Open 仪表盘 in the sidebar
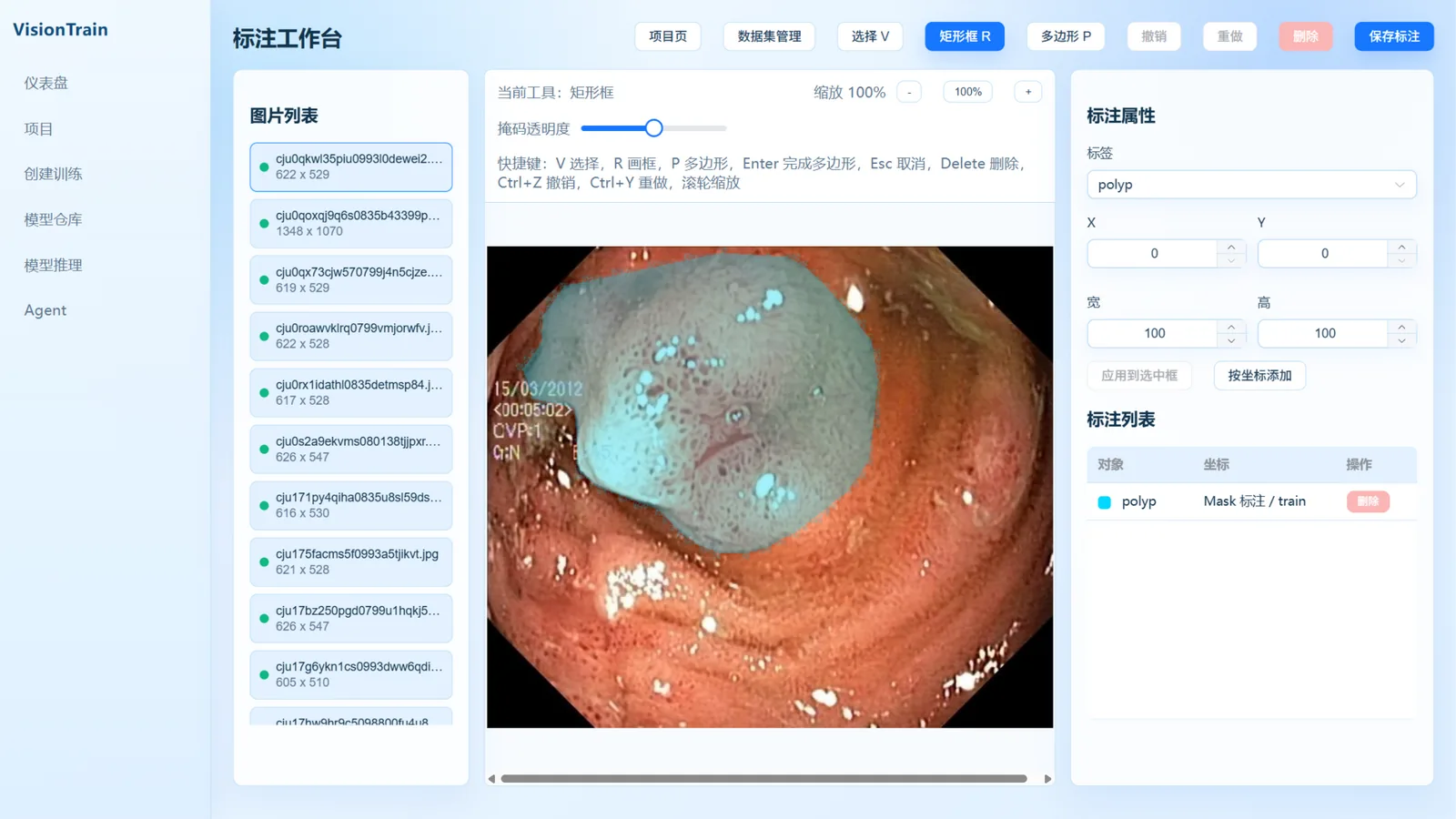Screen dimensions: 1456x819 click(x=46, y=83)
